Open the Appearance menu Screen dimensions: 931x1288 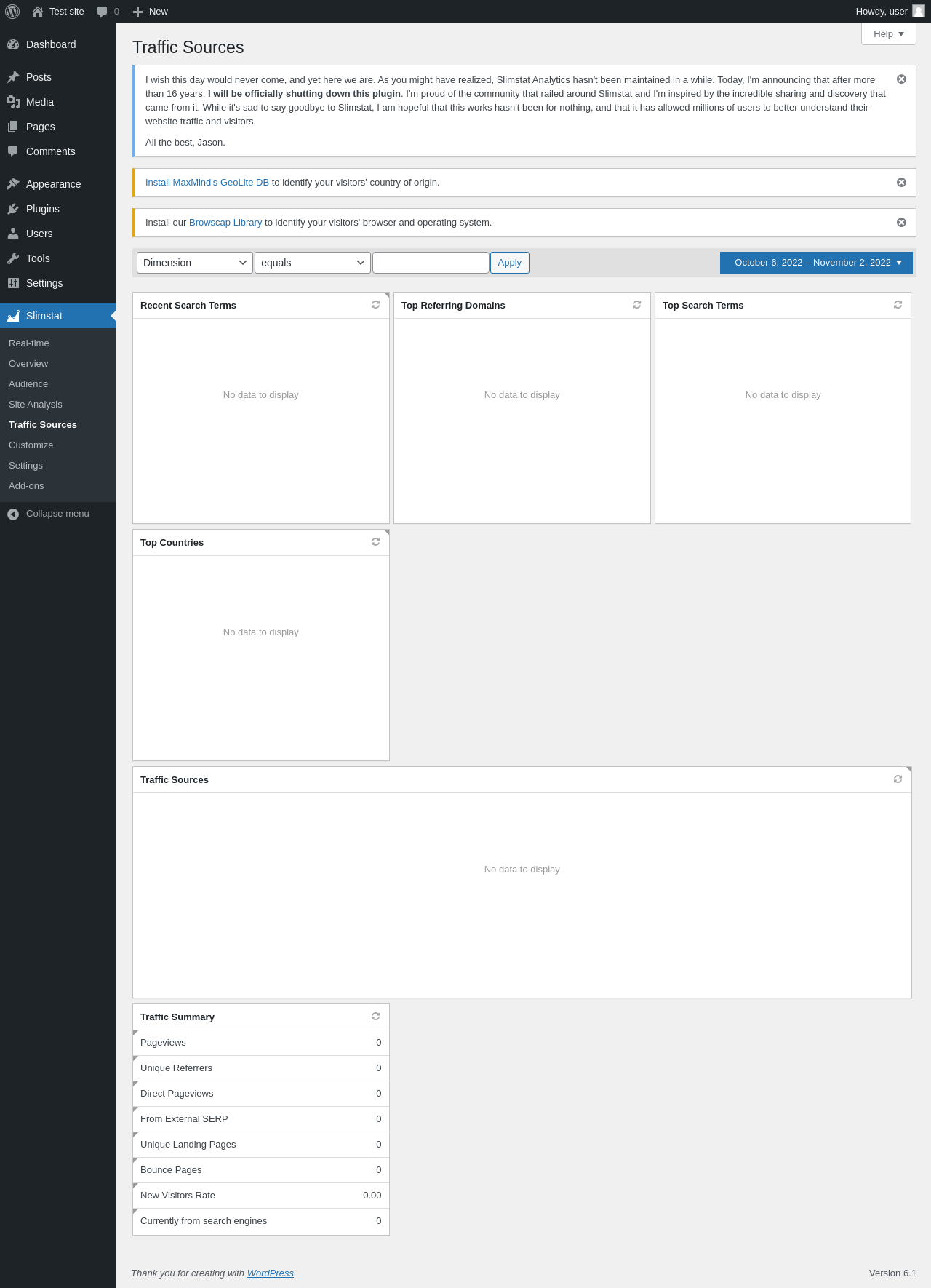[58, 184]
